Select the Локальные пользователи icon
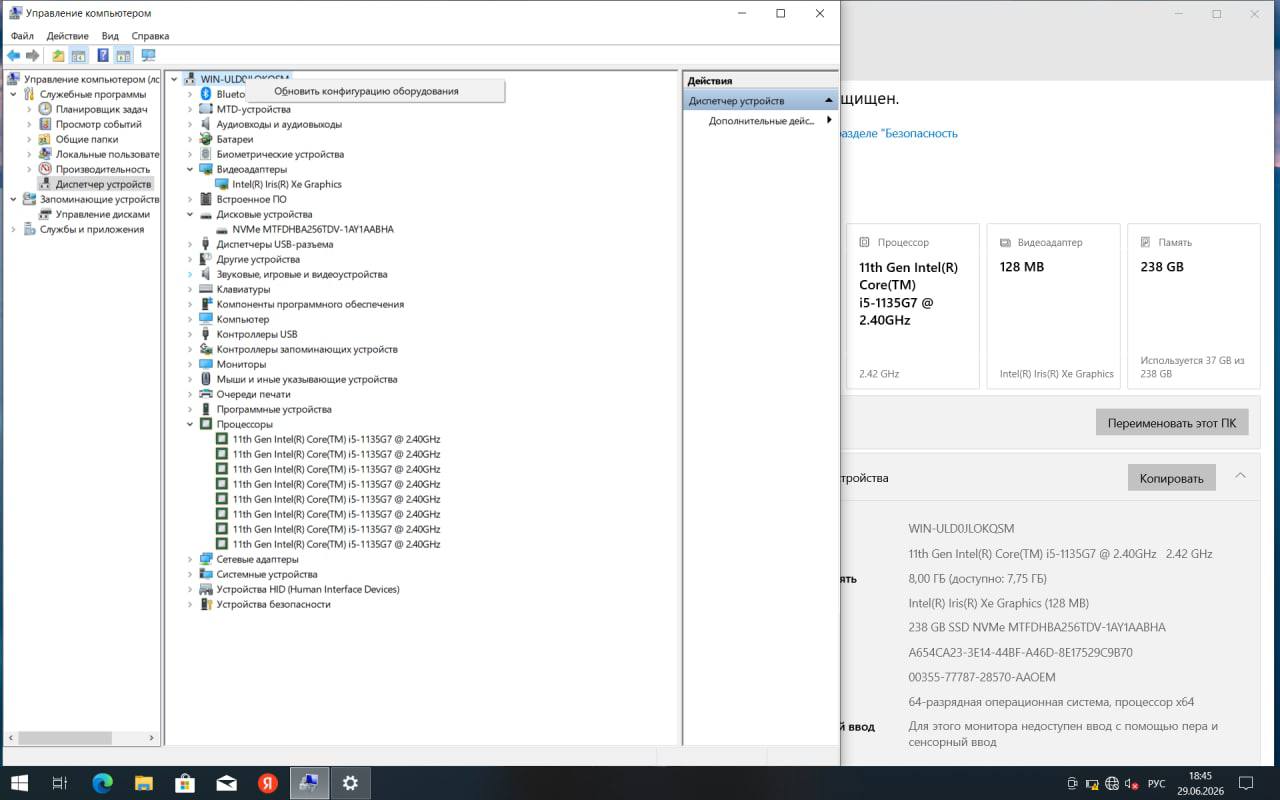 pos(45,154)
